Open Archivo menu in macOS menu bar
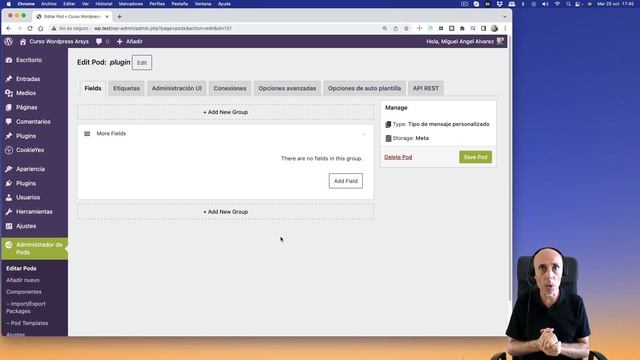The image size is (640, 360). pyautogui.click(x=49, y=4)
